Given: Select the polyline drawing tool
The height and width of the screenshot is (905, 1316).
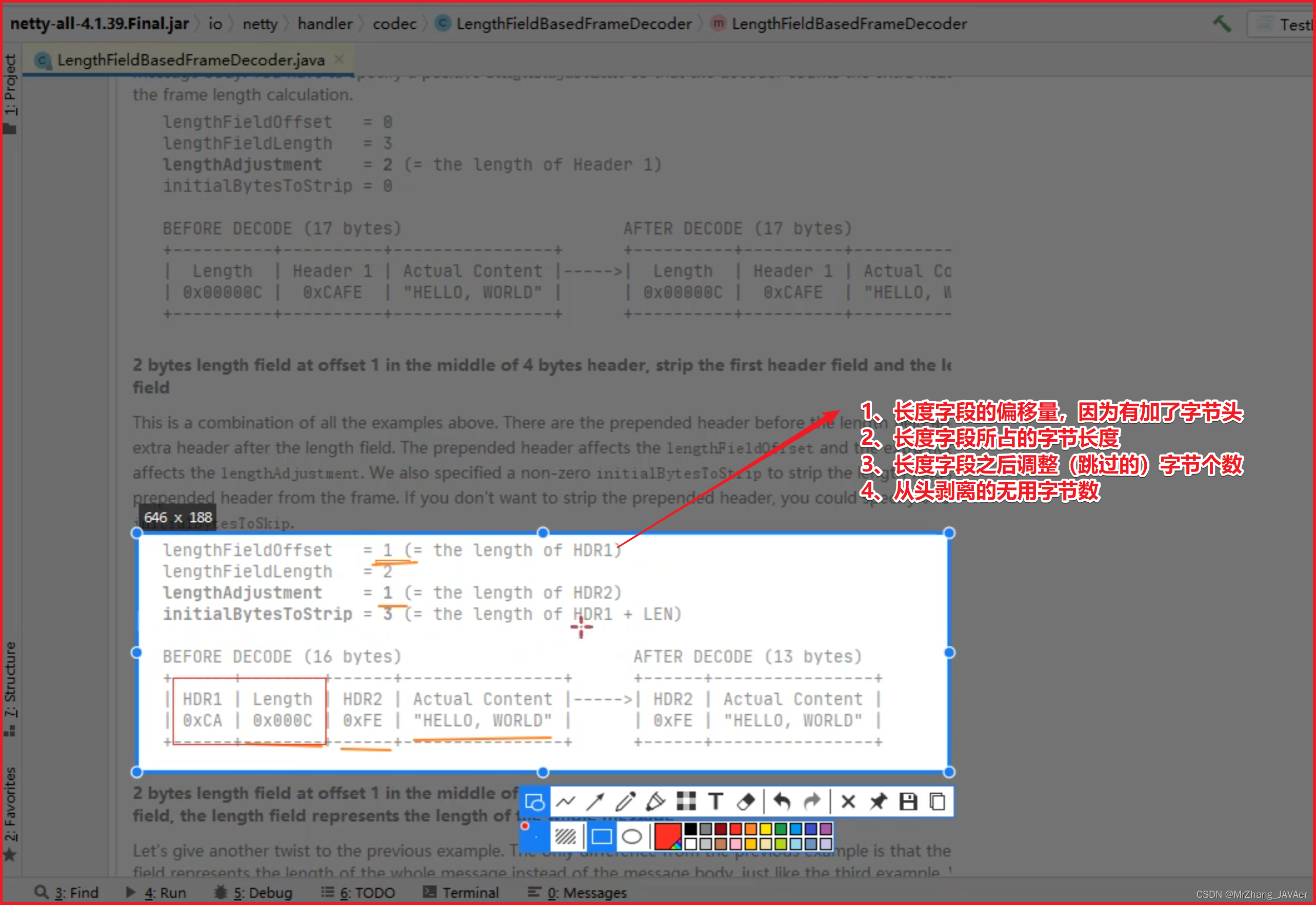Looking at the screenshot, I should pos(565,802).
